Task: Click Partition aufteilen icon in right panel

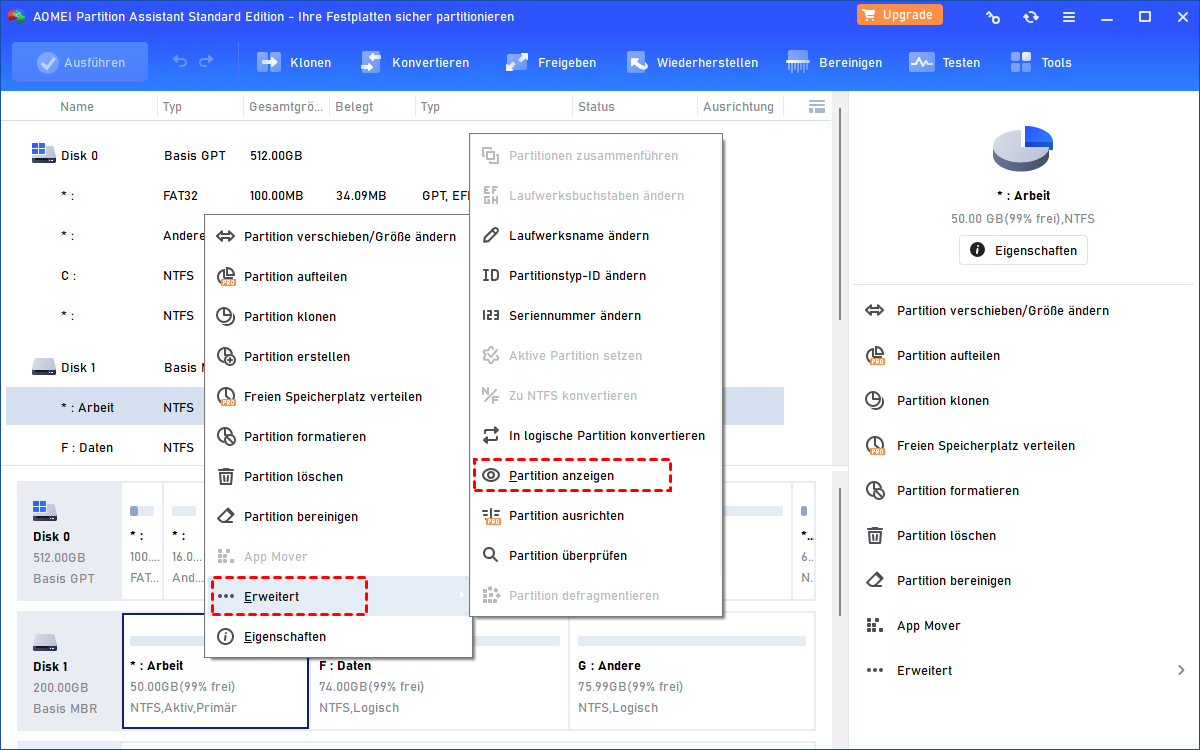Action: [x=875, y=356]
